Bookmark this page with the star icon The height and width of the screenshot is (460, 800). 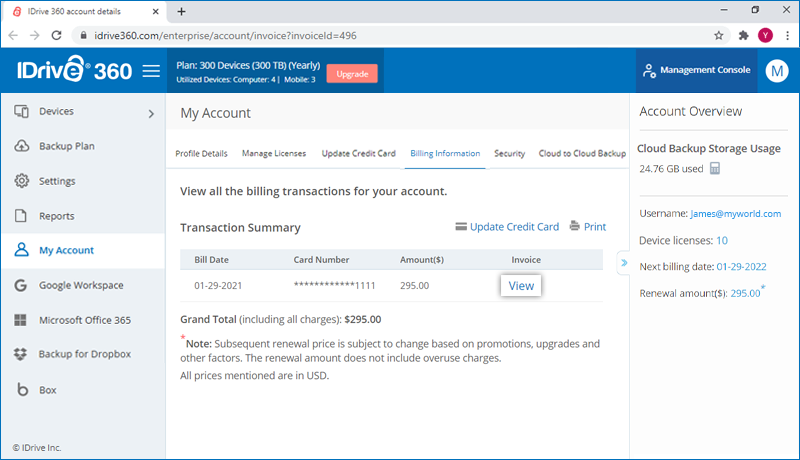tap(719, 34)
